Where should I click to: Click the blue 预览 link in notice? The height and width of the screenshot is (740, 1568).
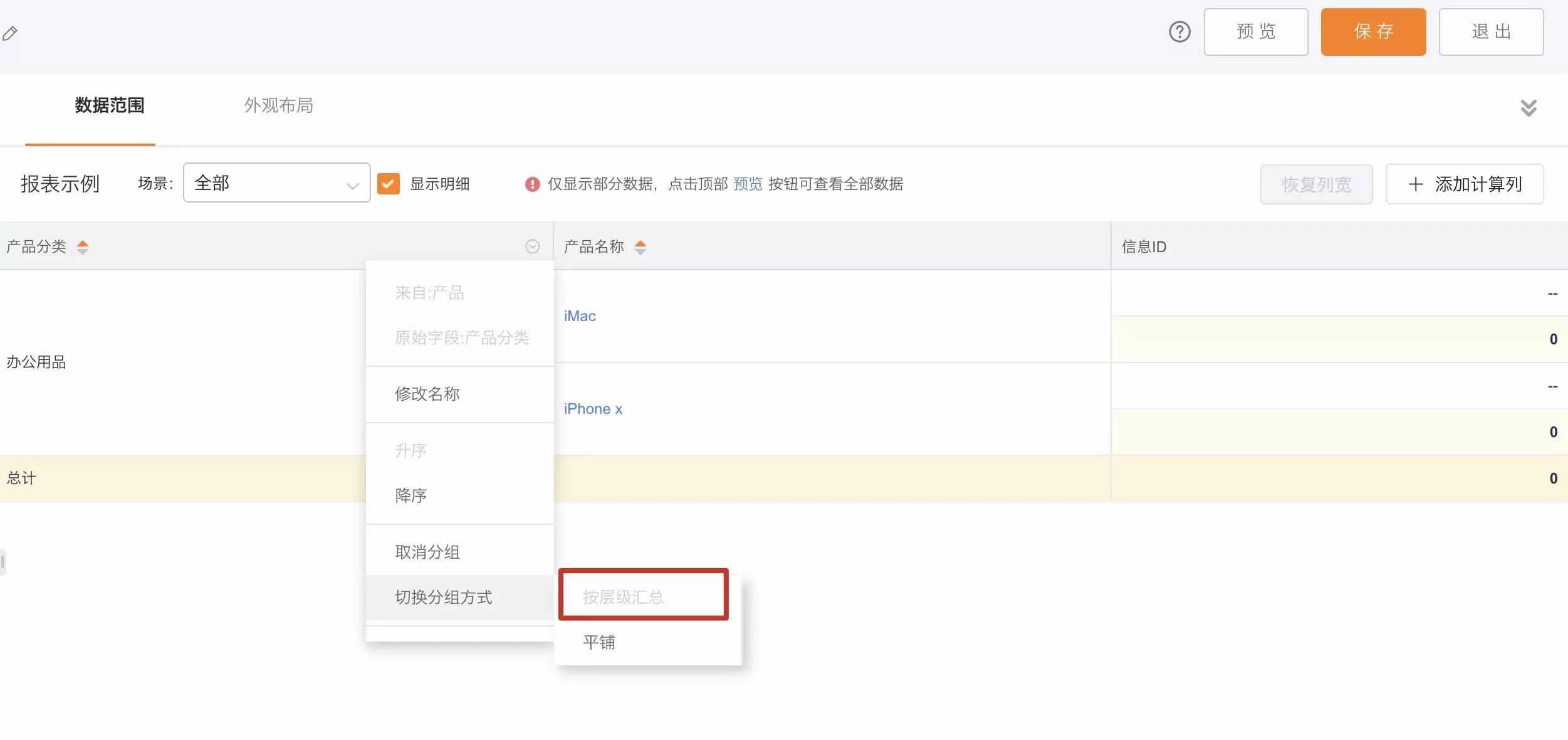tap(748, 184)
